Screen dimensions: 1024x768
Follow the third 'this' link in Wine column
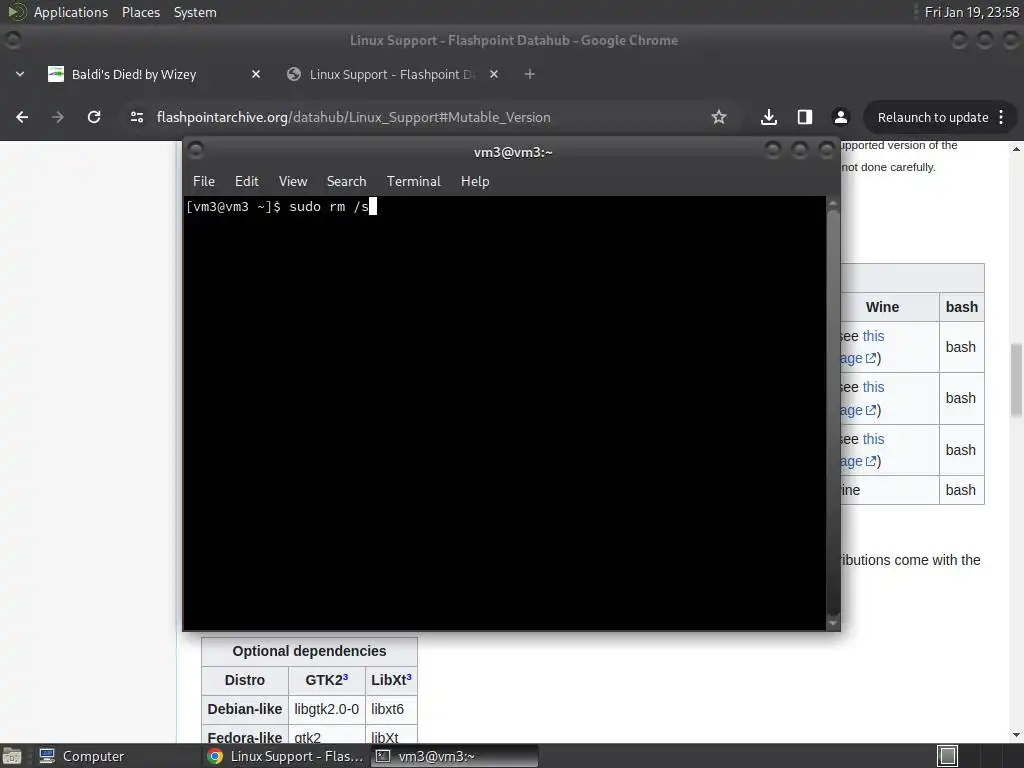point(873,439)
